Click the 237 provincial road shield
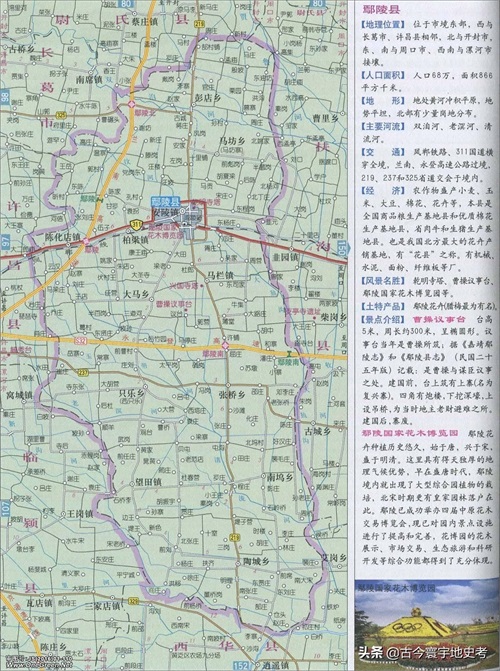500x671 pixels. point(83,373)
